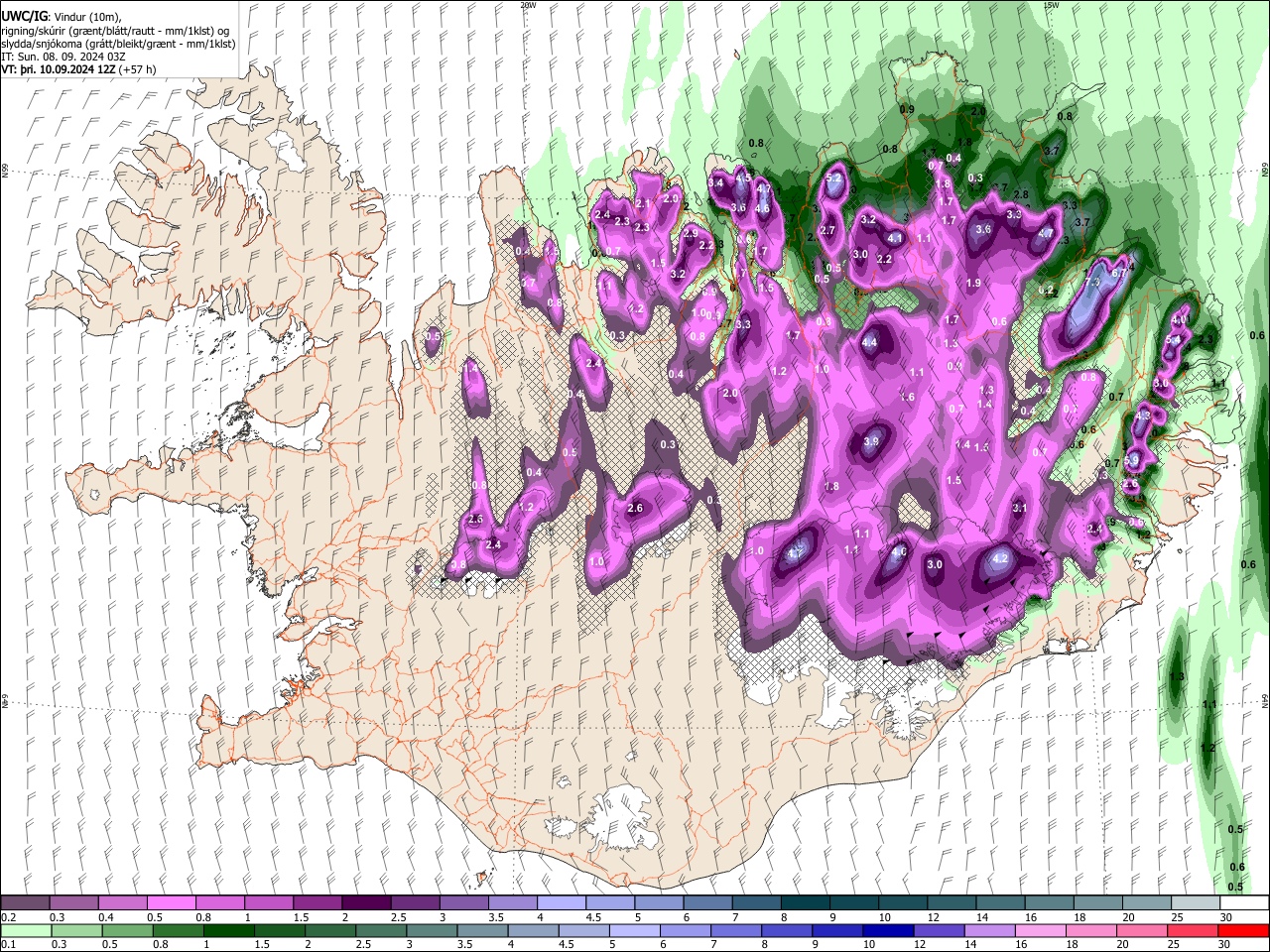Click the '20W' longitude label at the top
Viewport: 1270px width, 952px height.
[528, 5]
